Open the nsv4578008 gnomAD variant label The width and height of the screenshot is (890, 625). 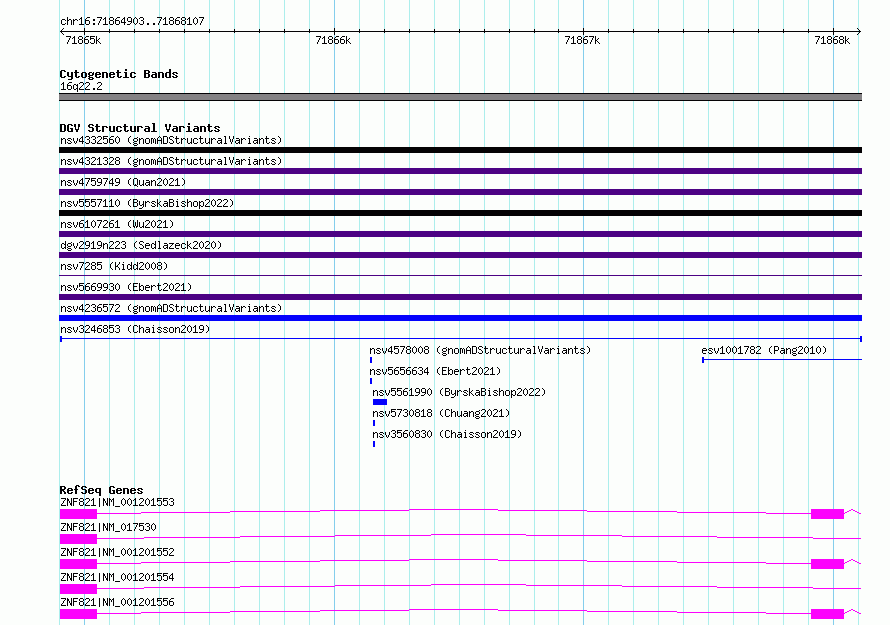[480, 350]
